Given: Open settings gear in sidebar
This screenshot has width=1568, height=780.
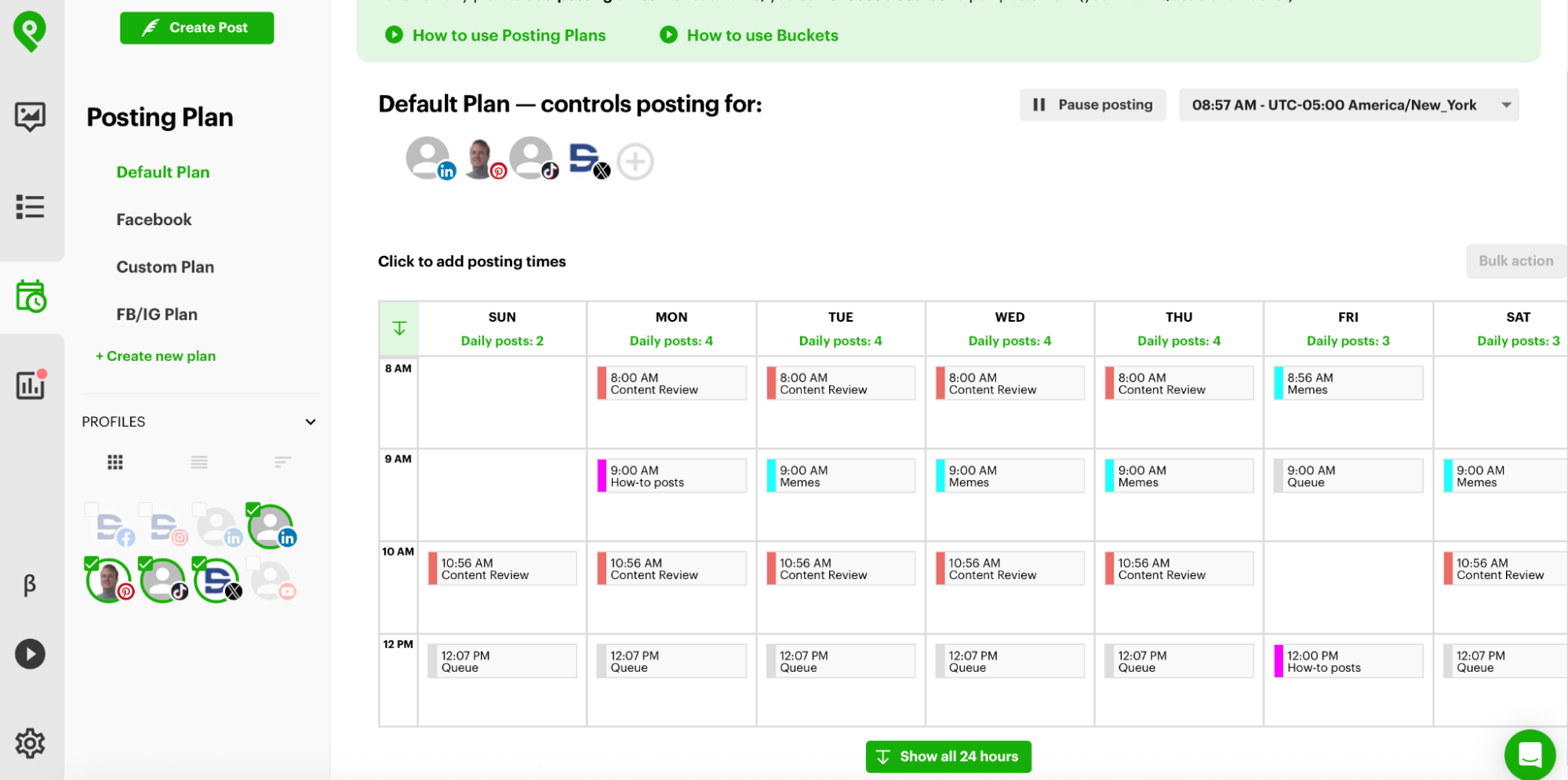Looking at the screenshot, I should click(30, 742).
